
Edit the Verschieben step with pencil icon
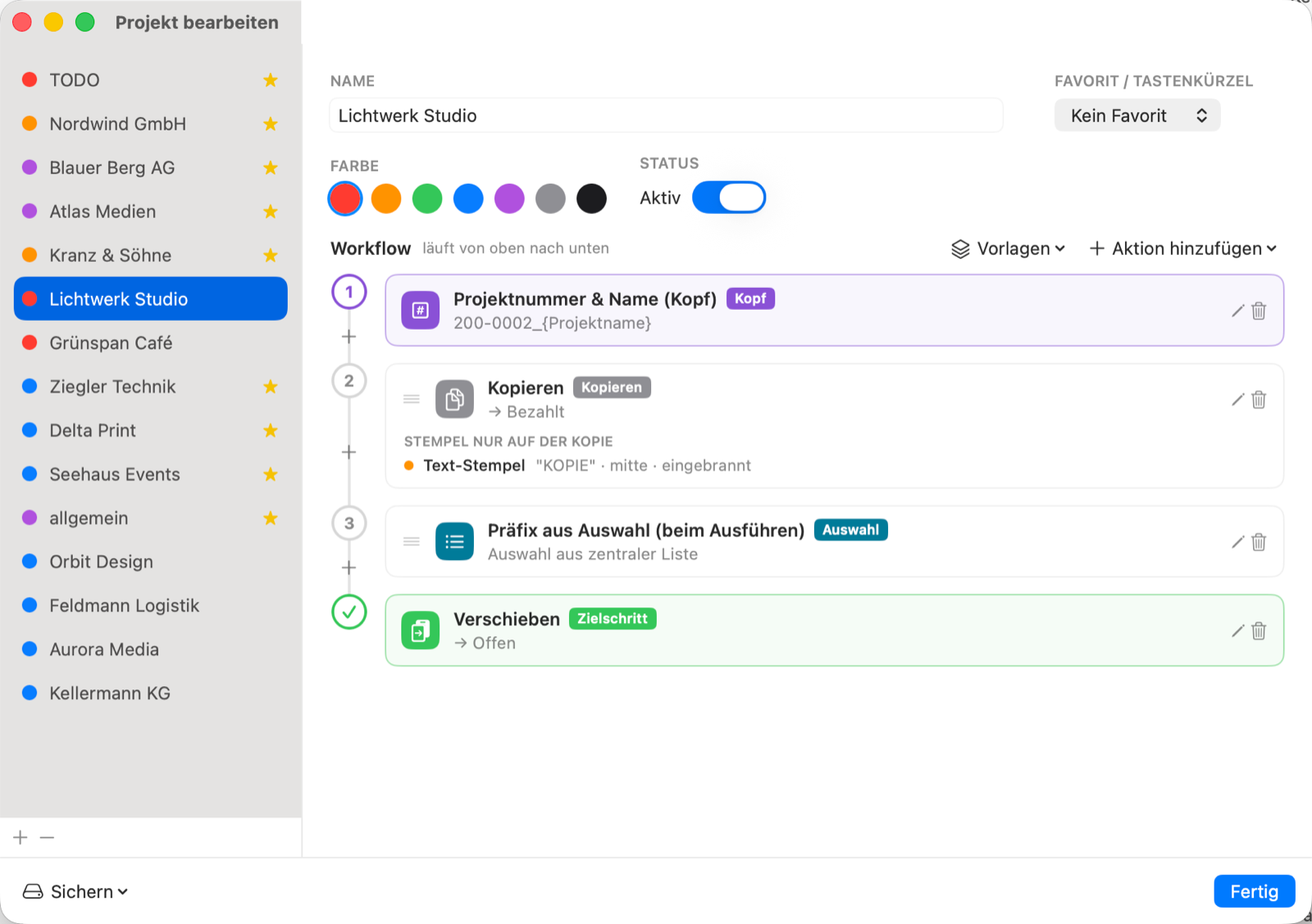coord(1238,630)
